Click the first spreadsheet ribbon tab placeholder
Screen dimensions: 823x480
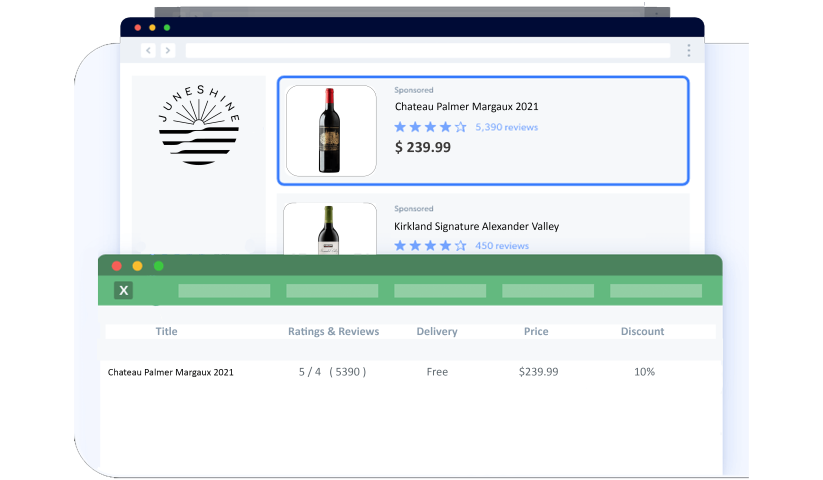coord(224,291)
